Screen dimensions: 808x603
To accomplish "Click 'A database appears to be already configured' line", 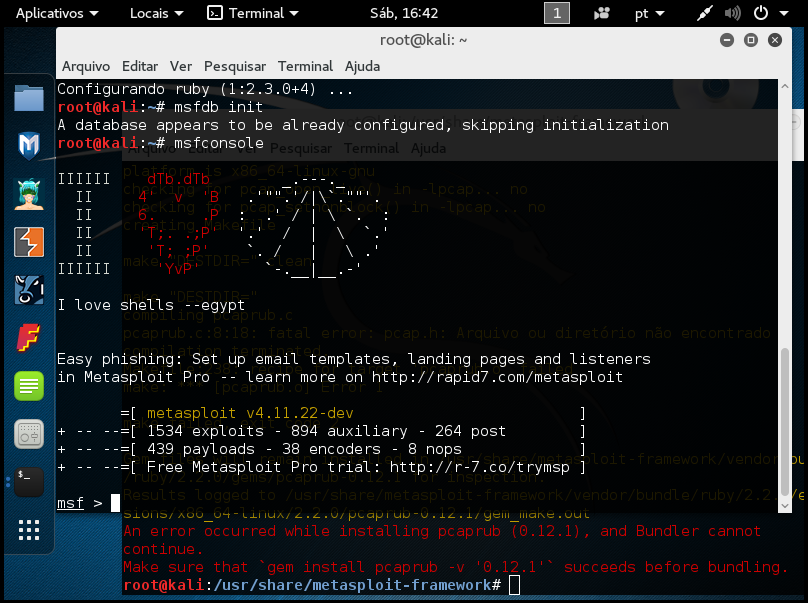I will coord(363,125).
